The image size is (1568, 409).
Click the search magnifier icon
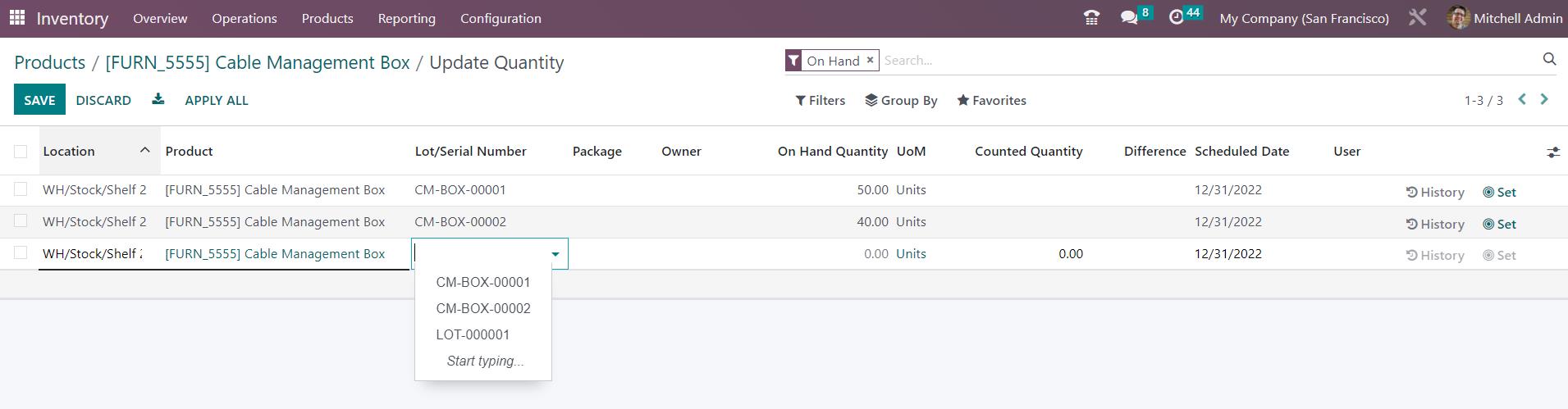[1549, 59]
